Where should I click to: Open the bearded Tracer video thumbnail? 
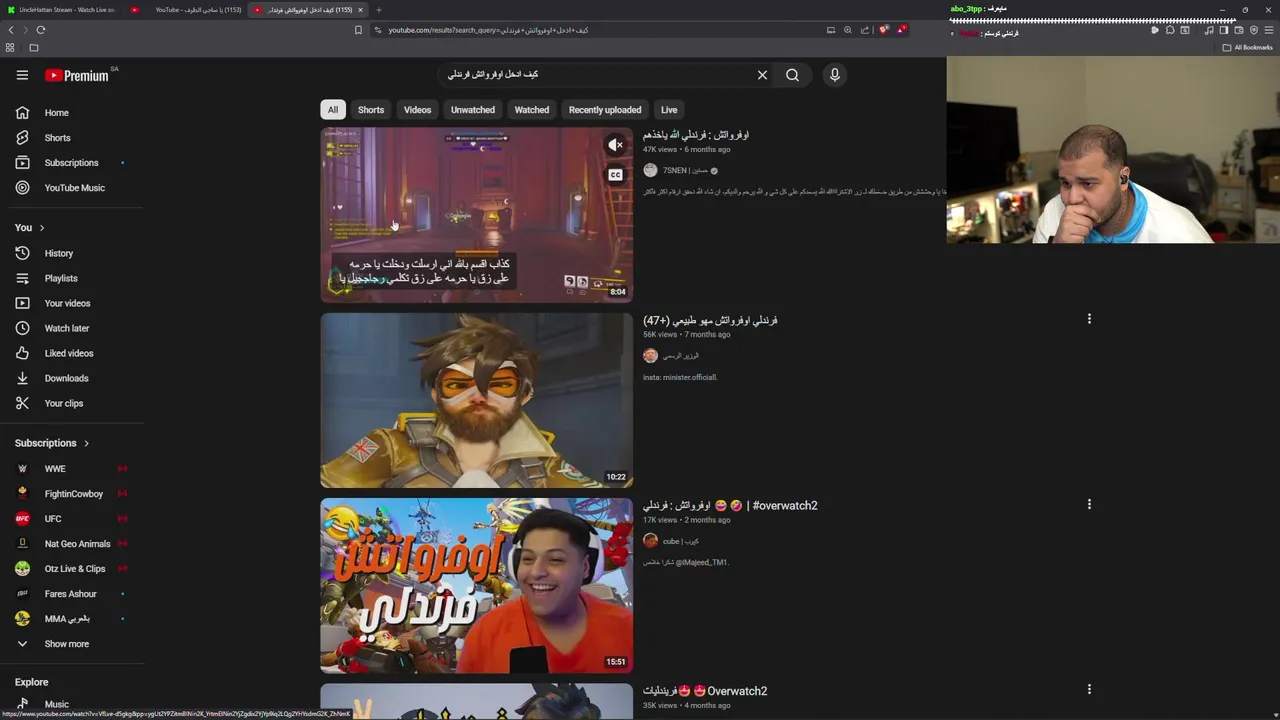click(x=476, y=400)
